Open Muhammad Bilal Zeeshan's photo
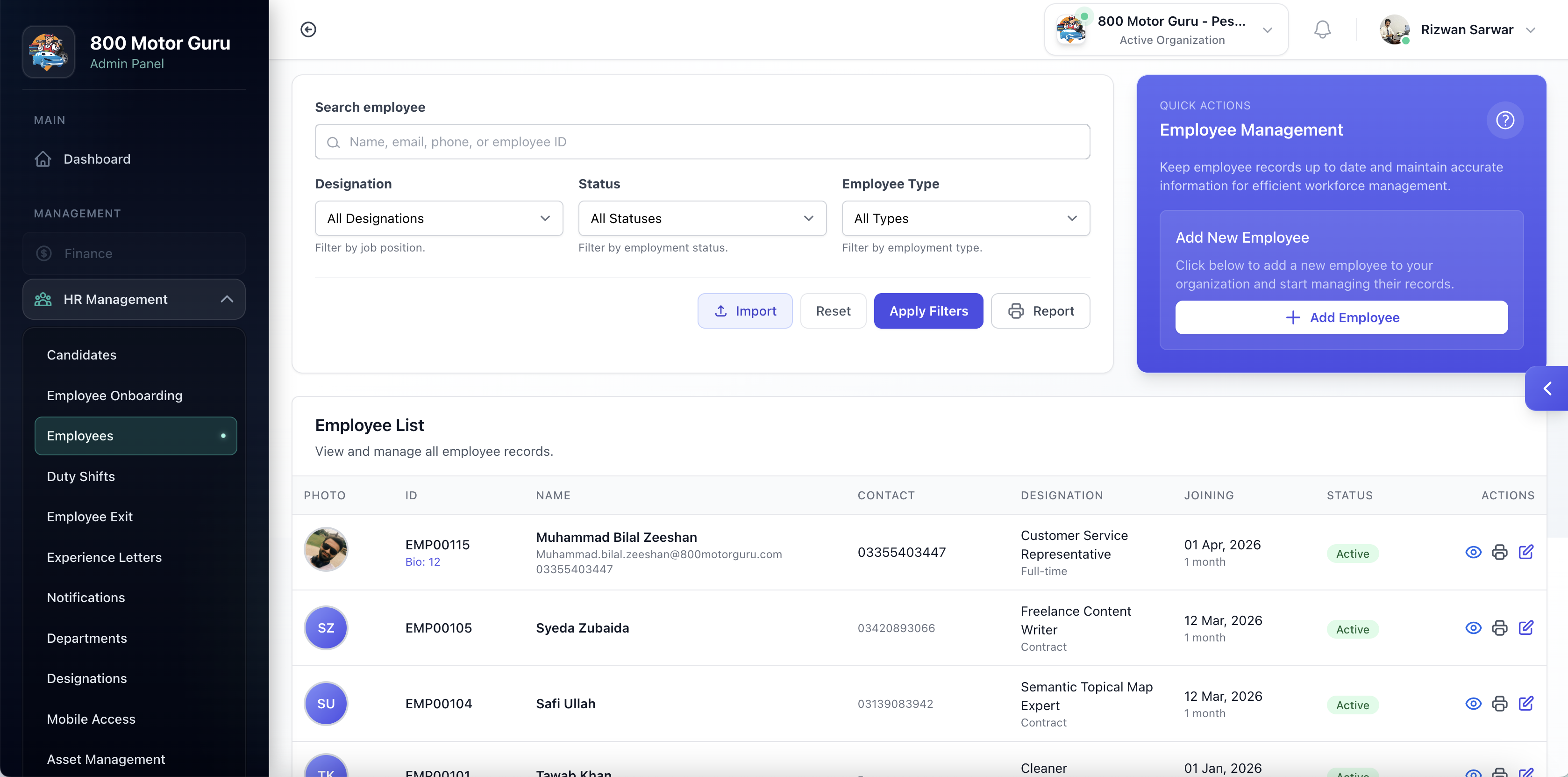The height and width of the screenshot is (777, 1568). pos(326,549)
